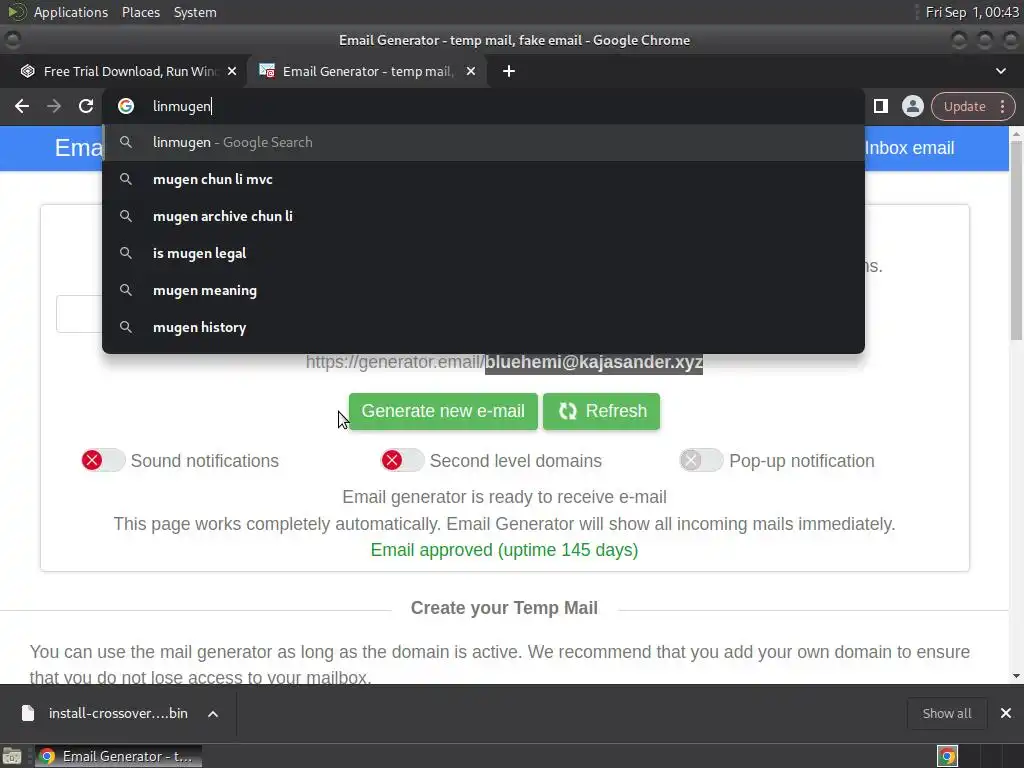
Task: Click Chrome icon in bottom-right tray
Action: tap(948, 756)
